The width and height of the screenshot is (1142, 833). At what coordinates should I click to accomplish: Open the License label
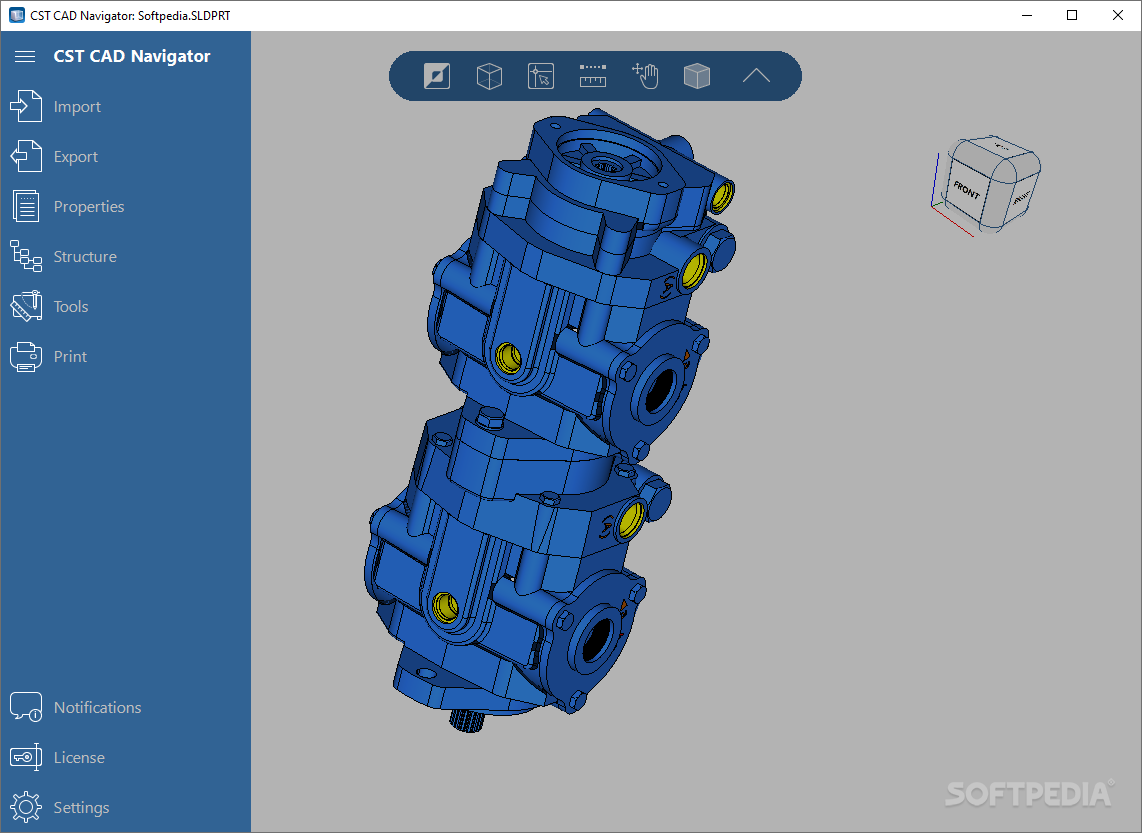pyautogui.click(x=79, y=758)
